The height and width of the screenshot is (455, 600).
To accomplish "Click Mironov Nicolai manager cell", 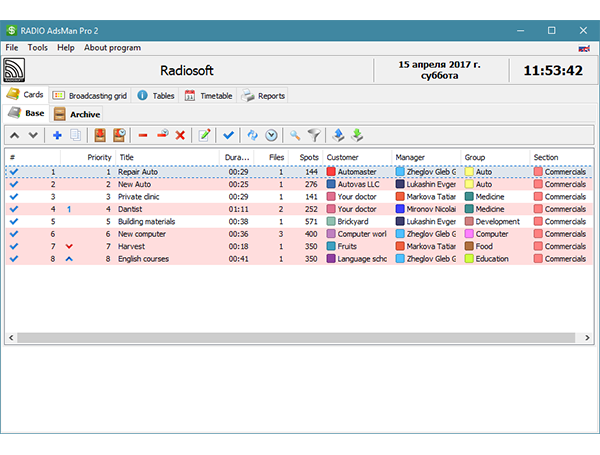I will [426, 209].
